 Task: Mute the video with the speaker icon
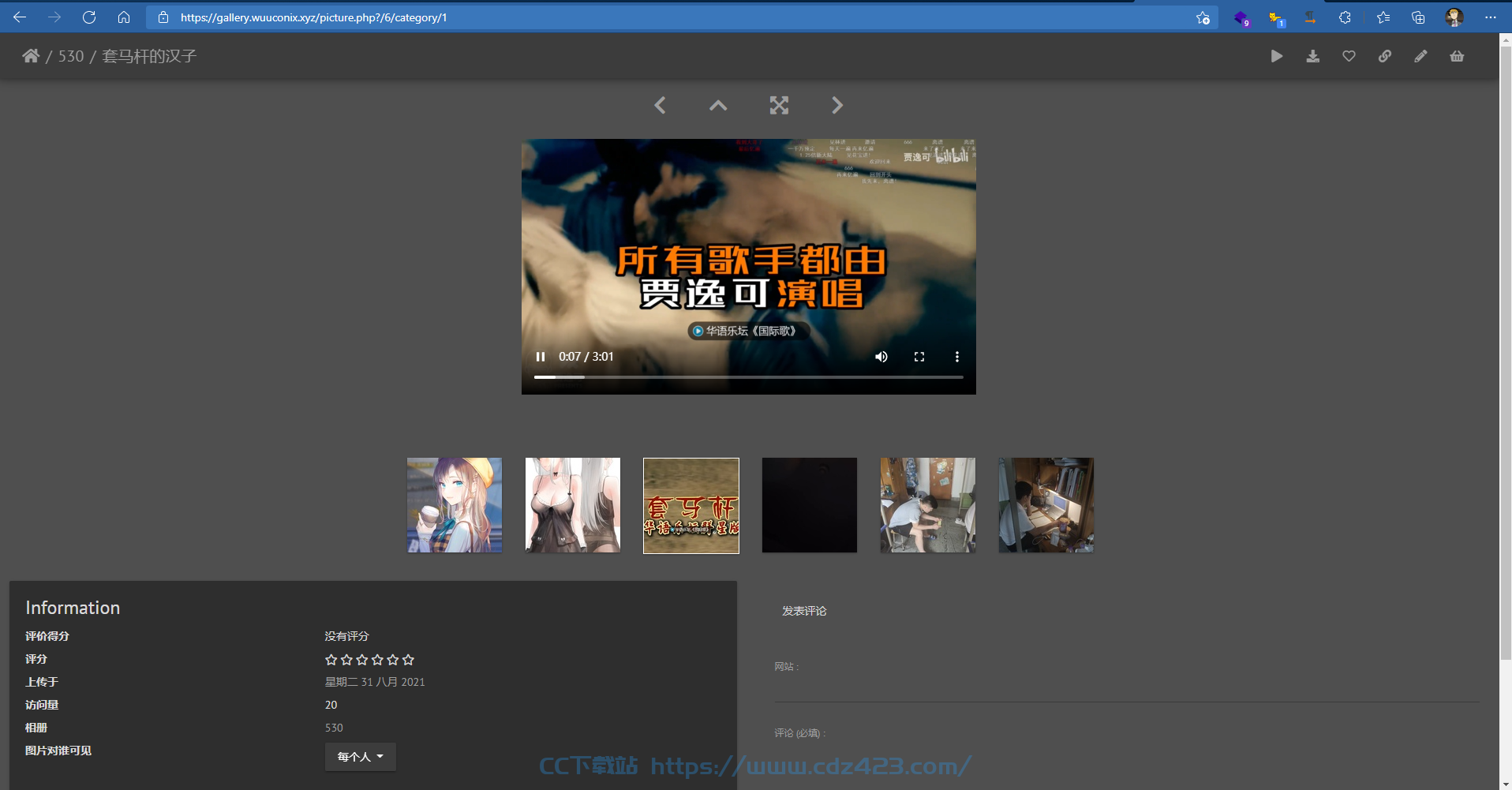pyautogui.click(x=881, y=357)
